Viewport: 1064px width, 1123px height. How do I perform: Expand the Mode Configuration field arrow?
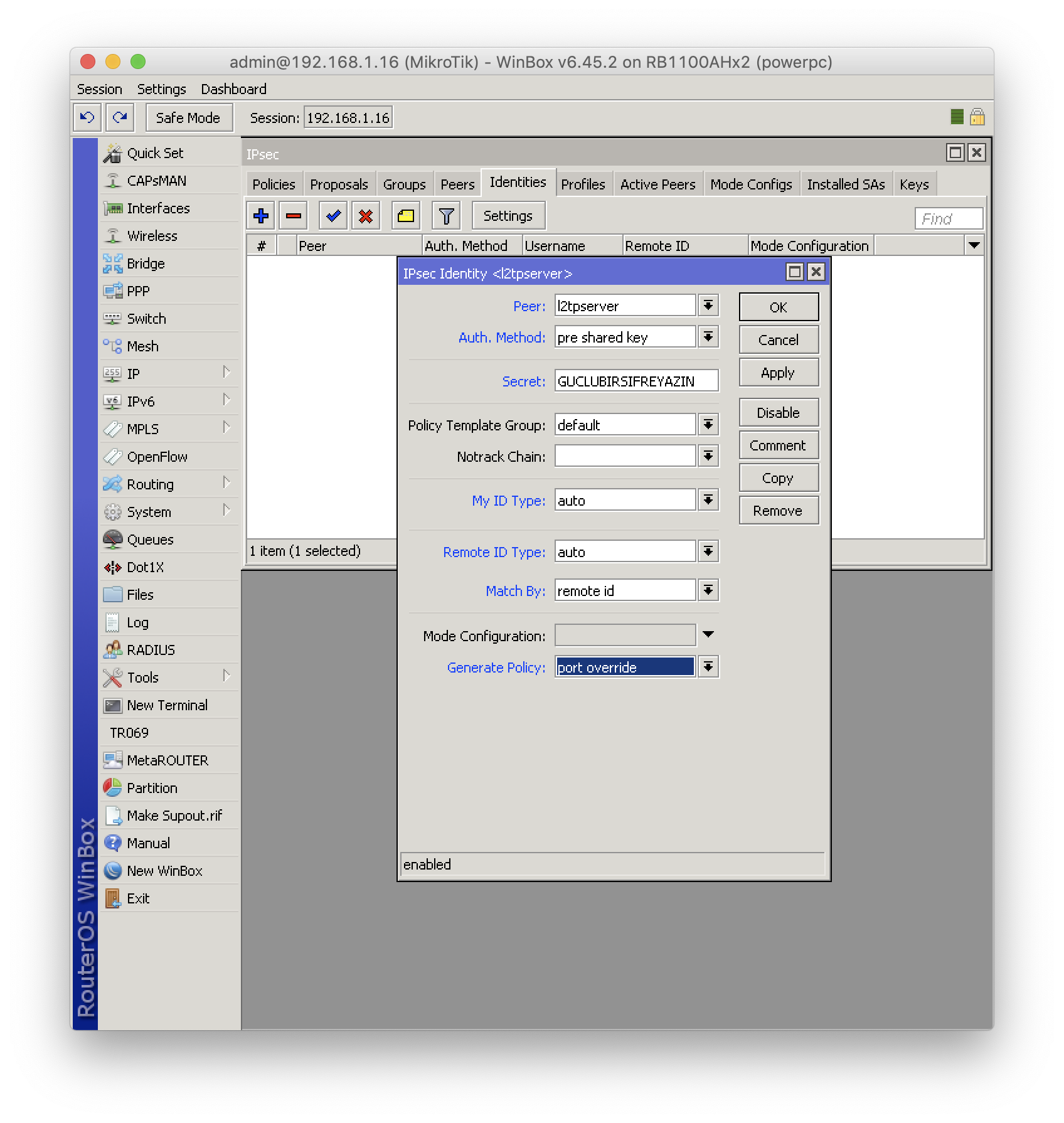tap(708, 635)
